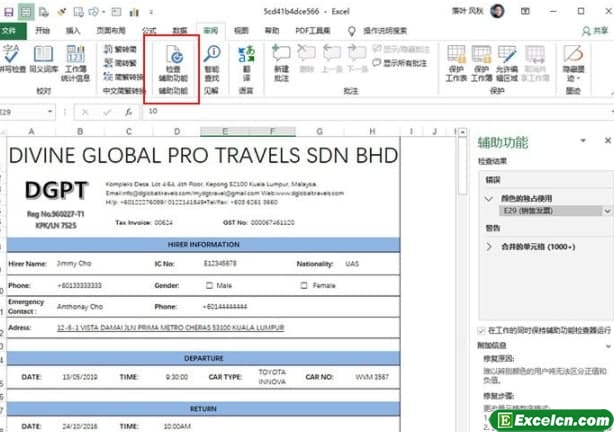Viewport: 614px width, 432px height.
Task: Convert Simplified to Traditional (简转繁)
Action: coord(120,63)
